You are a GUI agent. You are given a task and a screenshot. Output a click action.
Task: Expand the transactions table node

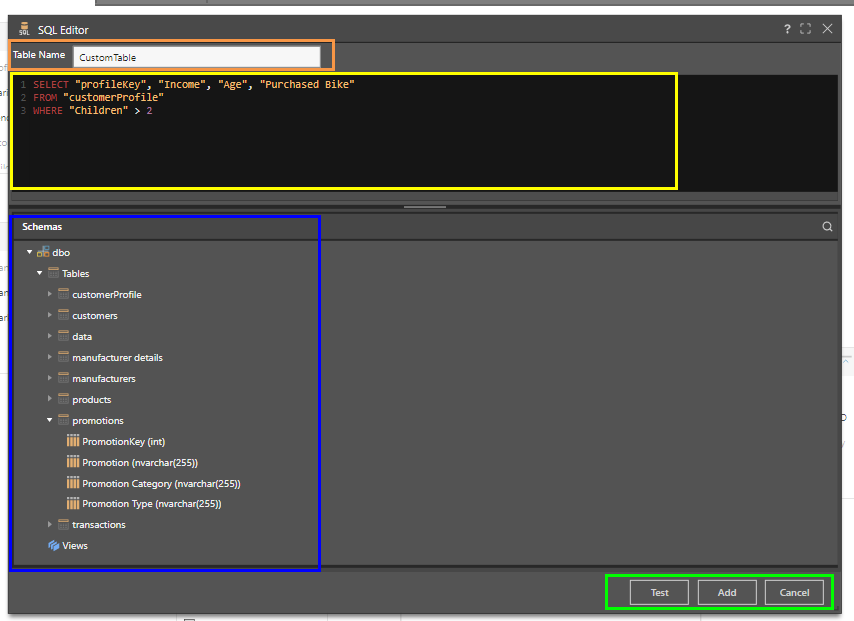click(50, 525)
